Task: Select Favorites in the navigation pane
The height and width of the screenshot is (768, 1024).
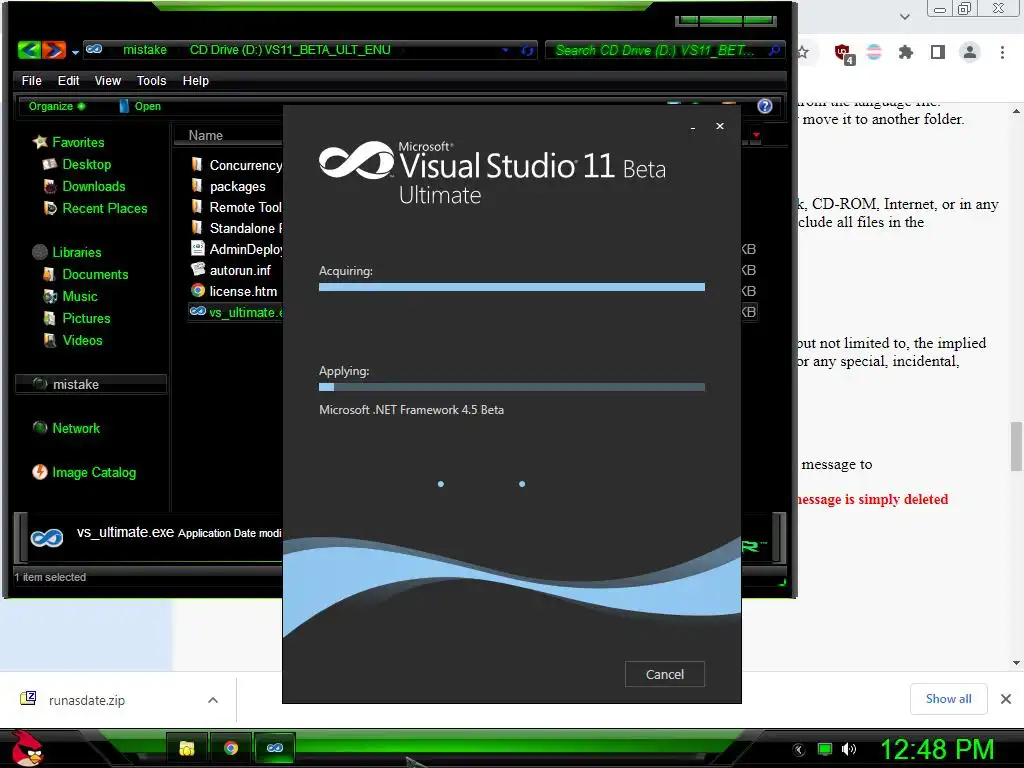Action: pyautogui.click(x=69, y=142)
